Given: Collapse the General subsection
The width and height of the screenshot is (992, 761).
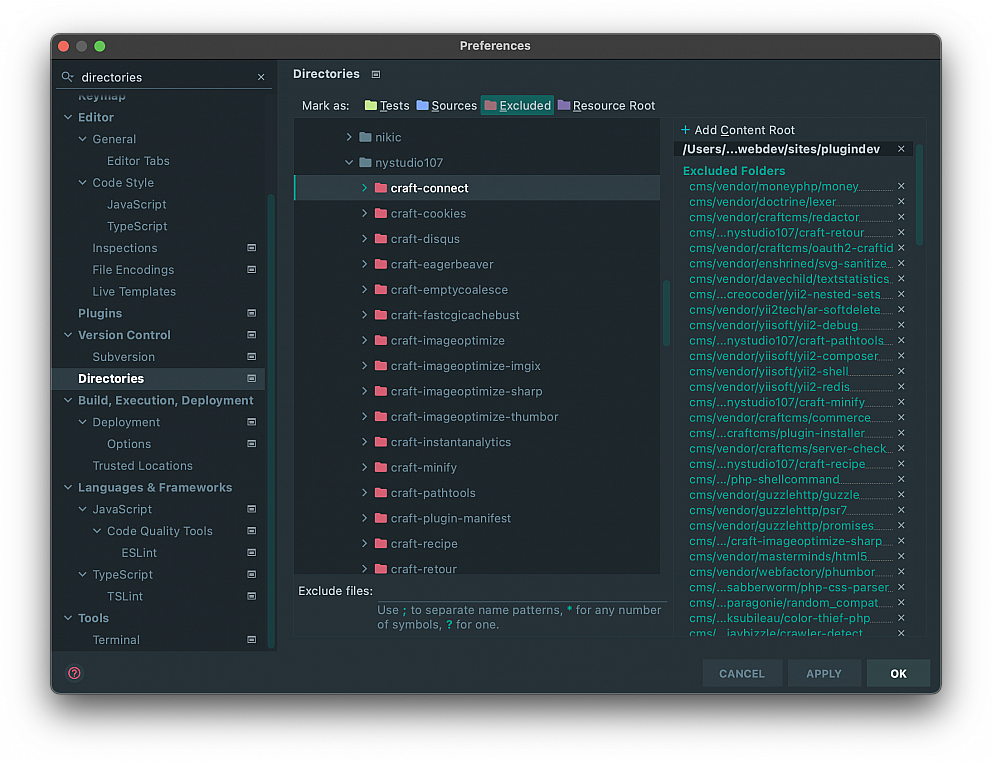Looking at the screenshot, I should [82, 139].
